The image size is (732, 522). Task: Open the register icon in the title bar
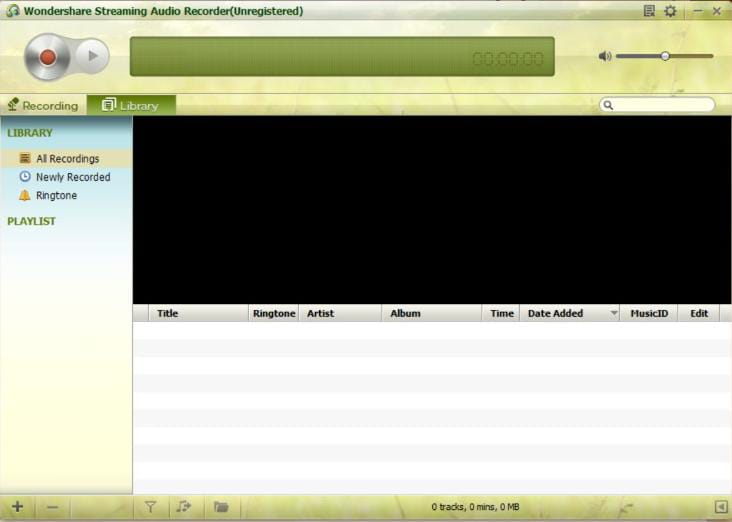649,11
